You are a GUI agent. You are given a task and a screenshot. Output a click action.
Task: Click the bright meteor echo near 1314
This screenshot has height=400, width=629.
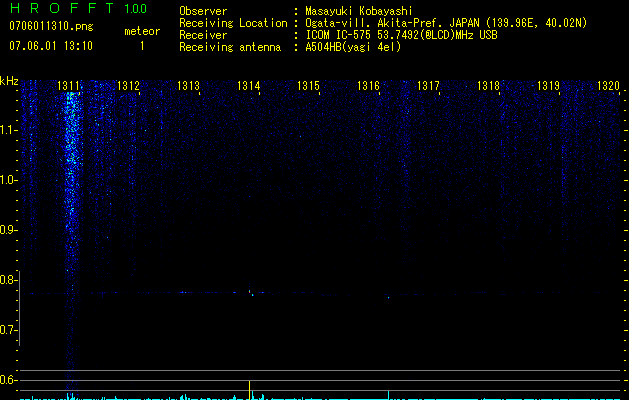(250, 293)
